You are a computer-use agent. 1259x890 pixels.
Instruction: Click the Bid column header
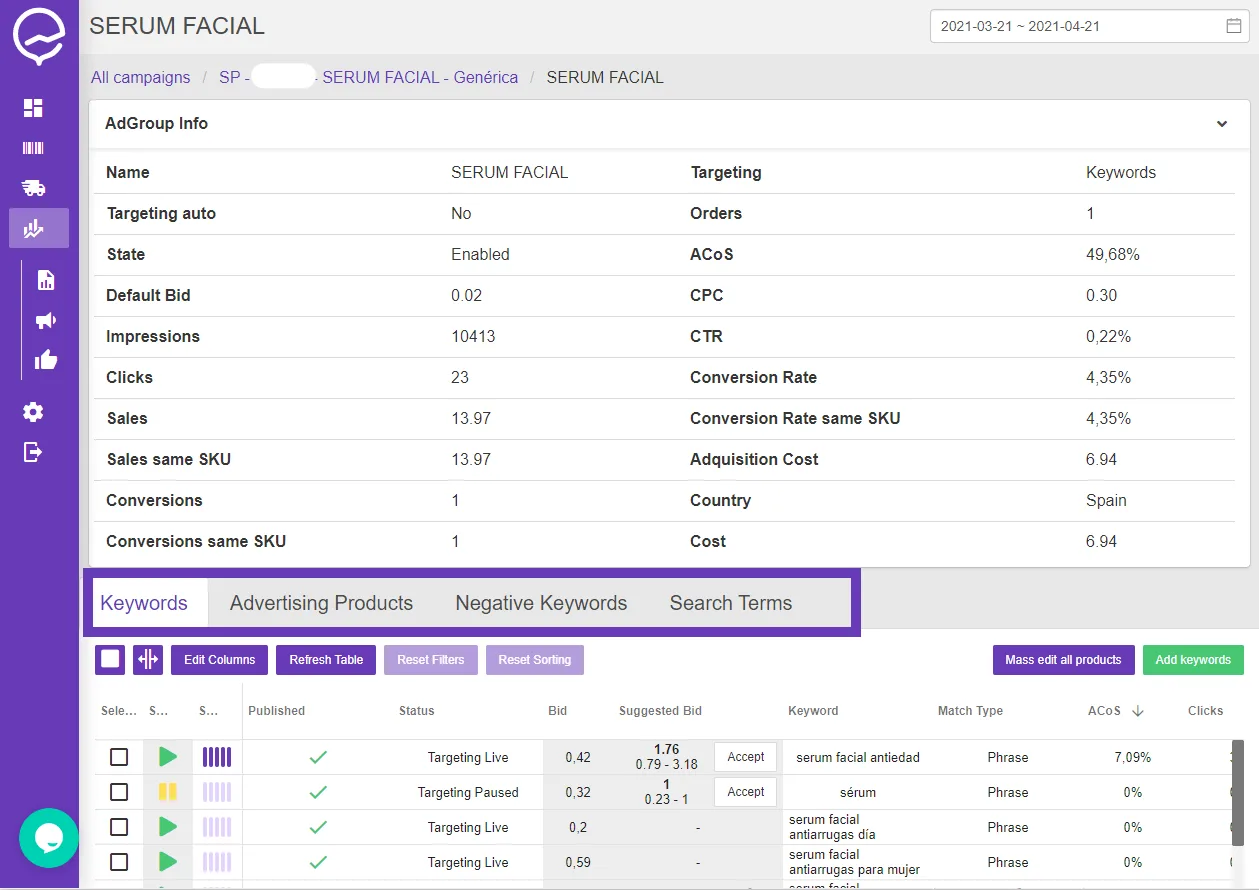point(558,711)
